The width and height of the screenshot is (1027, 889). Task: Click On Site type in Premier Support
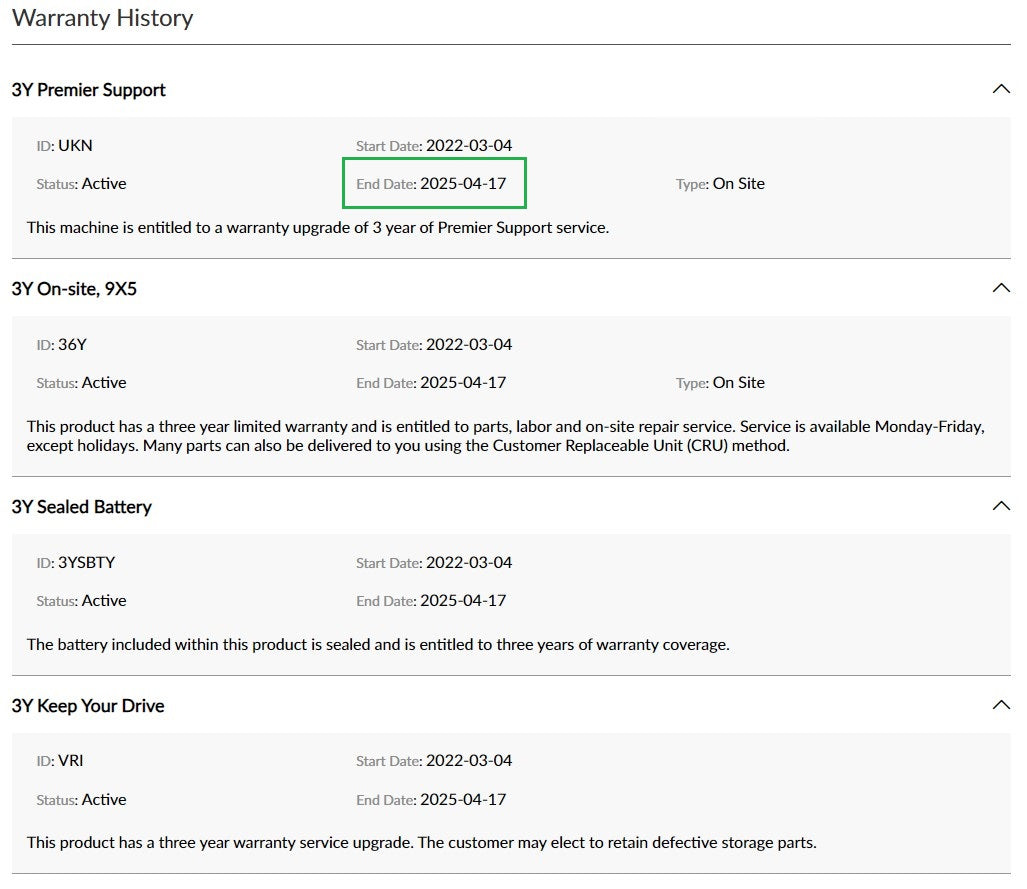(x=739, y=183)
